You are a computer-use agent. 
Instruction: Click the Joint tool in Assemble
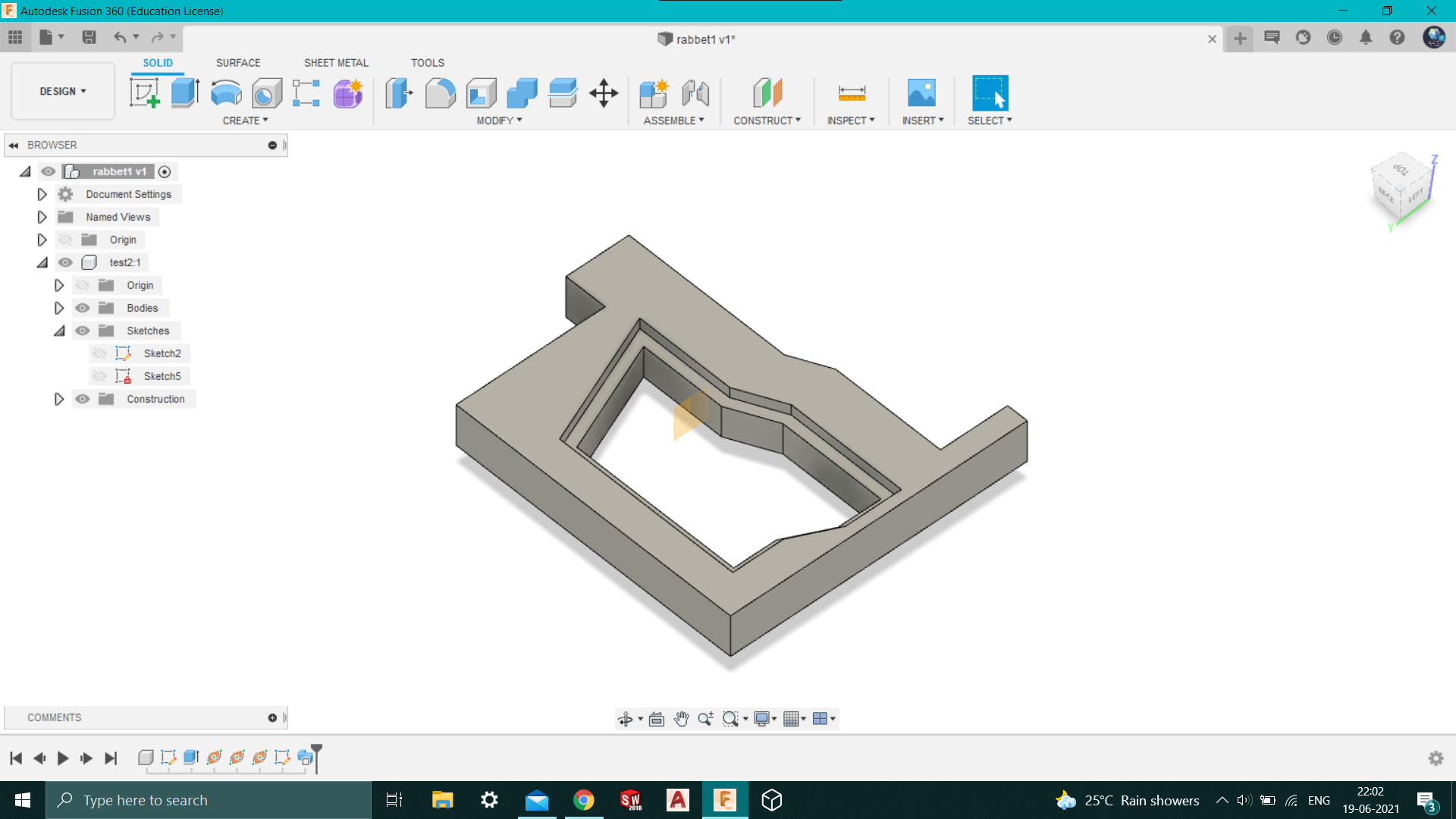[695, 93]
